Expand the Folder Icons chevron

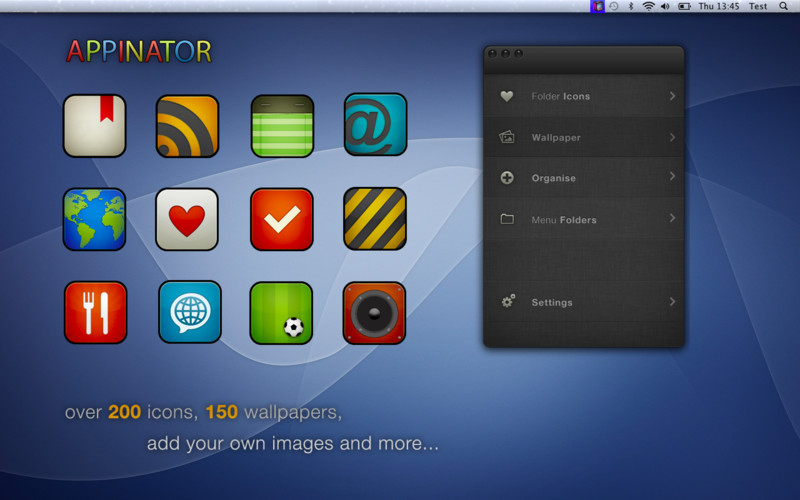pos(672,96)
